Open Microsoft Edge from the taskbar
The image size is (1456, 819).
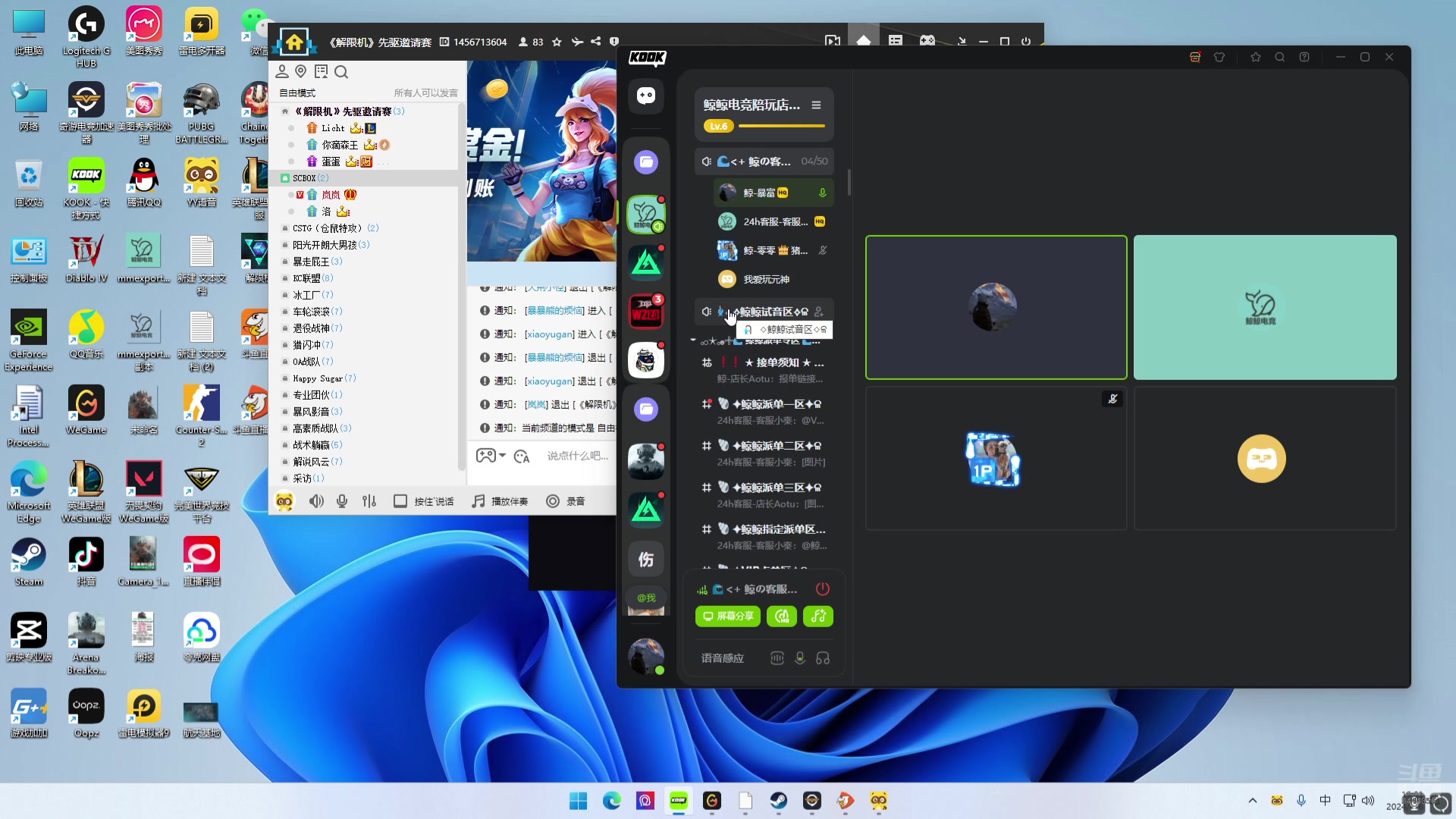612,801
